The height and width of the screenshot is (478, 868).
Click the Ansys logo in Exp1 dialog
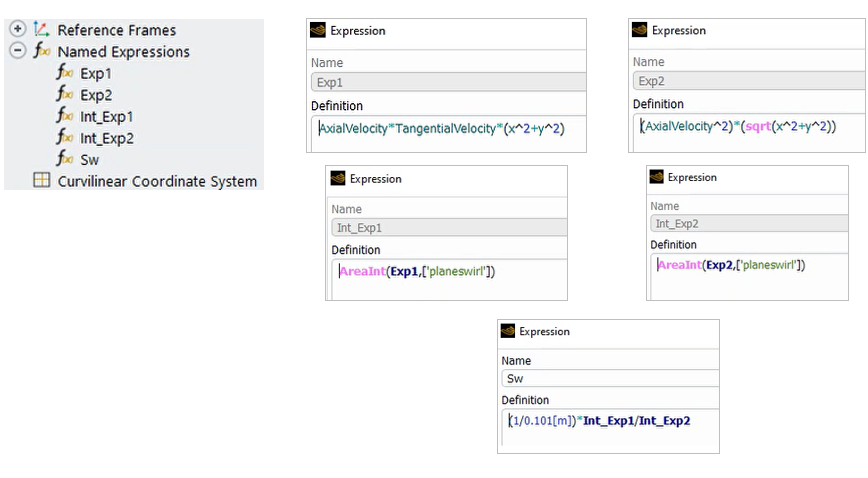[x=318, y=31]
